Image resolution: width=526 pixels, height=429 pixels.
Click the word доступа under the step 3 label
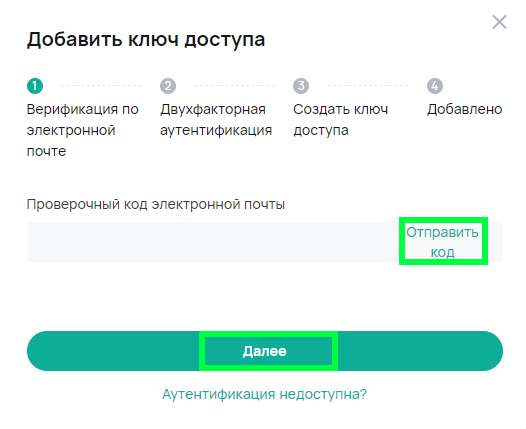(x=321, y=130)
